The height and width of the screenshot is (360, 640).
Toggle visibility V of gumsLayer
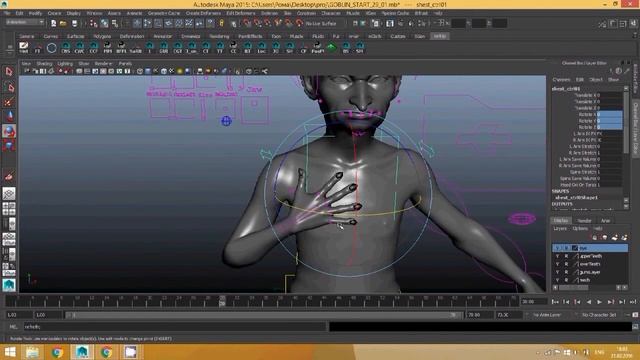click(x=558, y=272)
